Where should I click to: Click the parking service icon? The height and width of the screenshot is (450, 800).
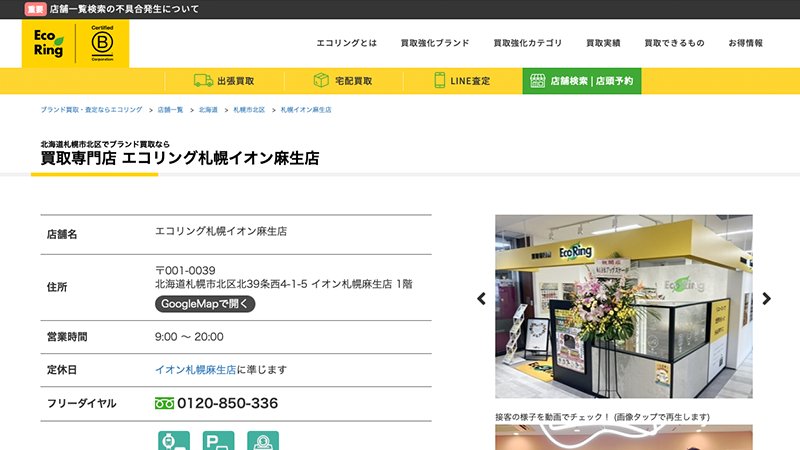pyautogui.click(x=218, y=440)
